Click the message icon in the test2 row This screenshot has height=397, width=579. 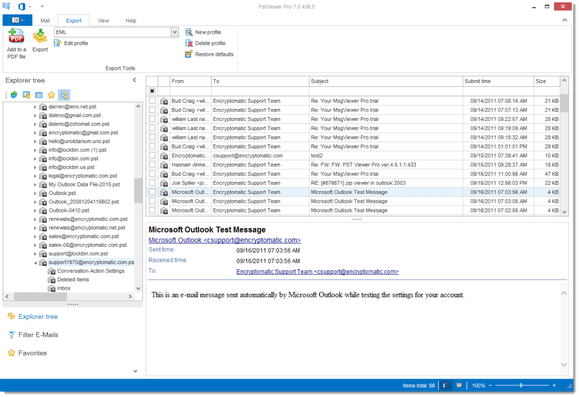point(164,156)
